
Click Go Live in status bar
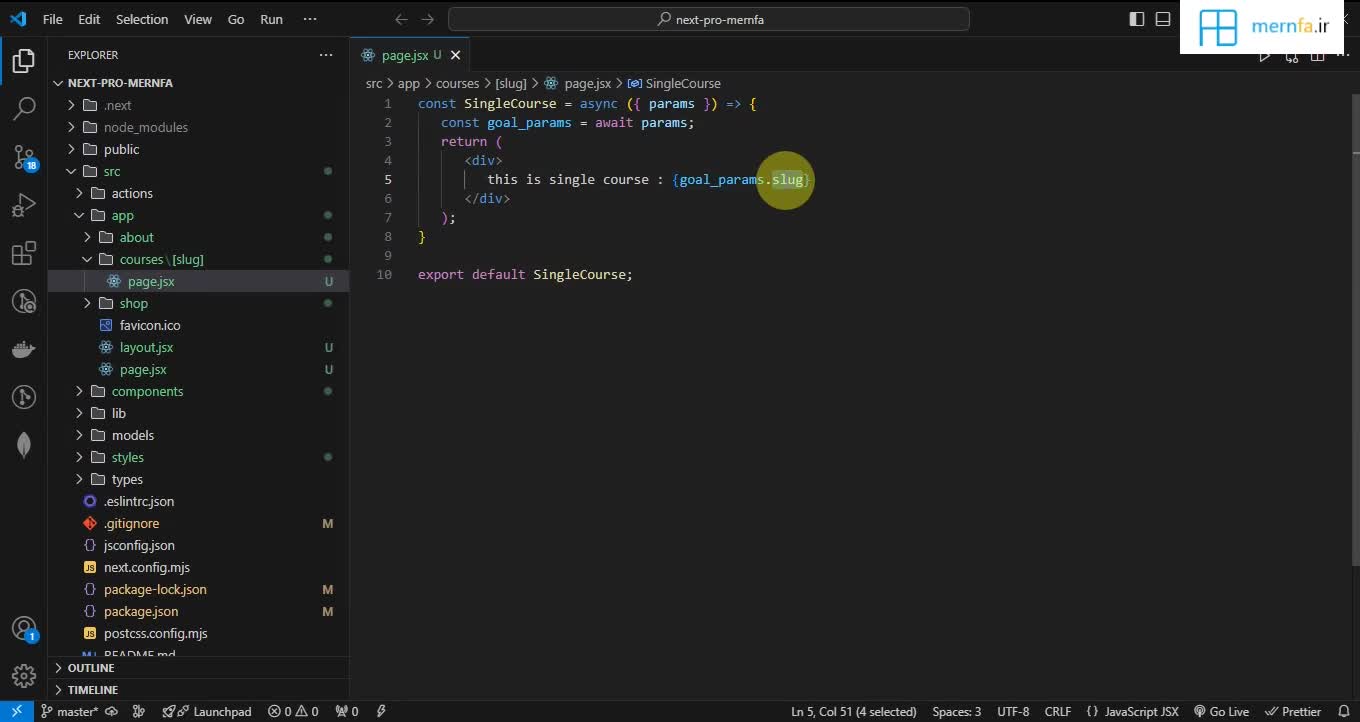pyautogui.click(x=1221, y=712)
